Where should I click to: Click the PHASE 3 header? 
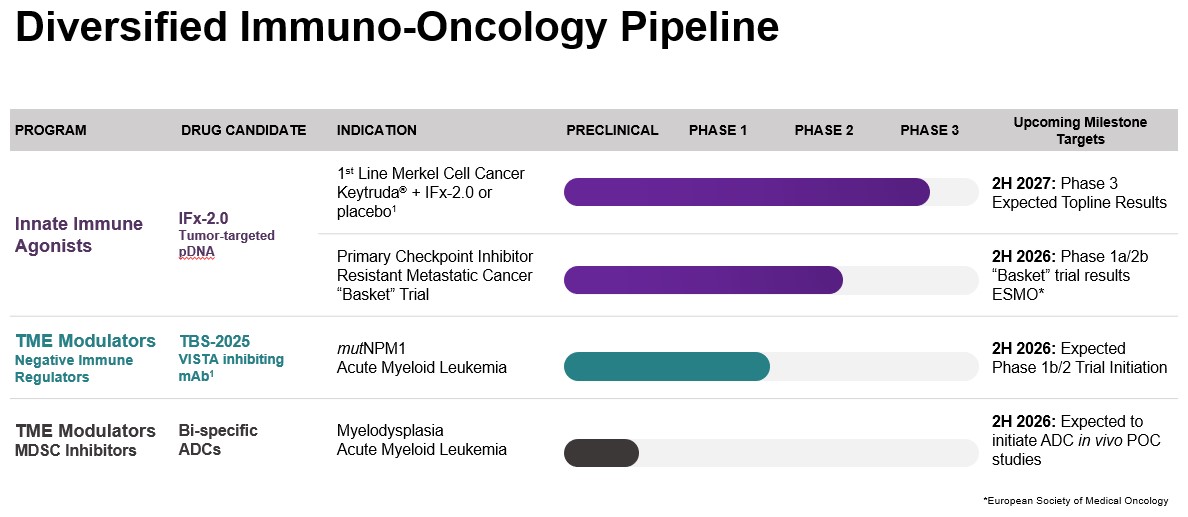click(929, 130)
